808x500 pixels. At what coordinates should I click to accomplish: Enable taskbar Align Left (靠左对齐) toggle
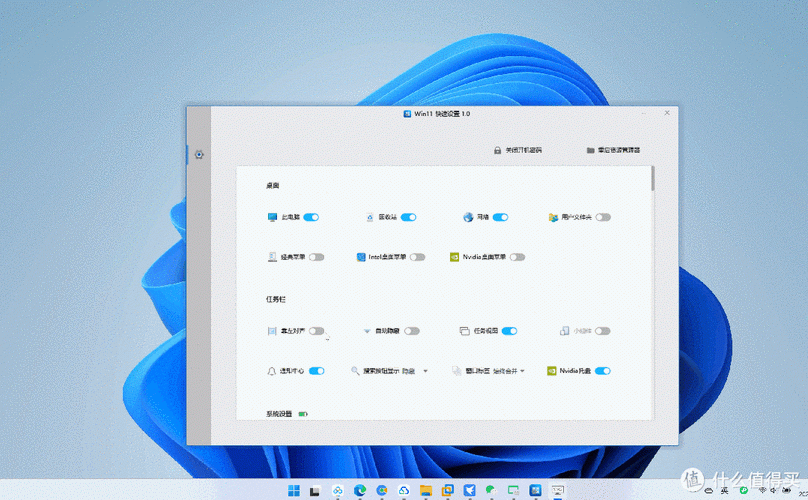[x=316, y=331]
